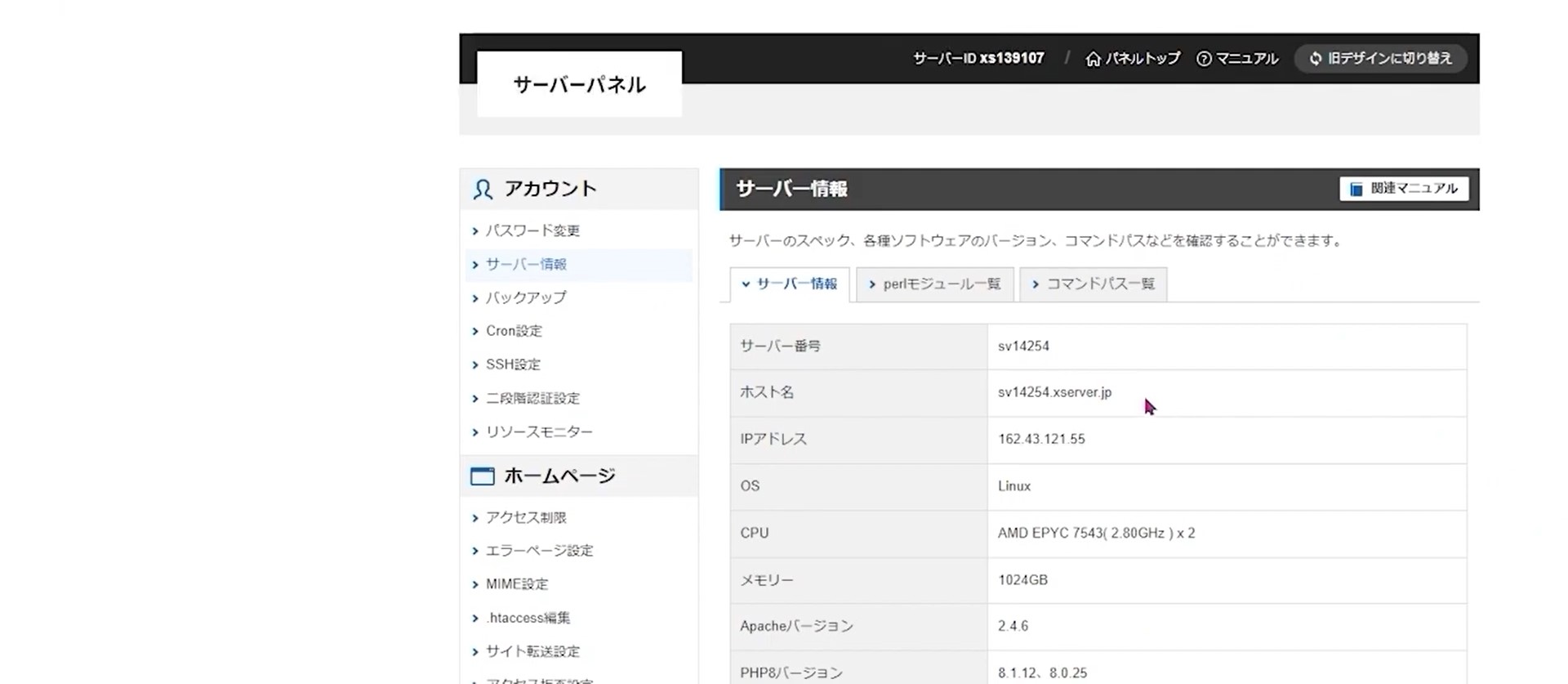This screenshot has width=1568, height=684.
Task: Open アクセス制限 settings
Action: click(x=526, y=518)
